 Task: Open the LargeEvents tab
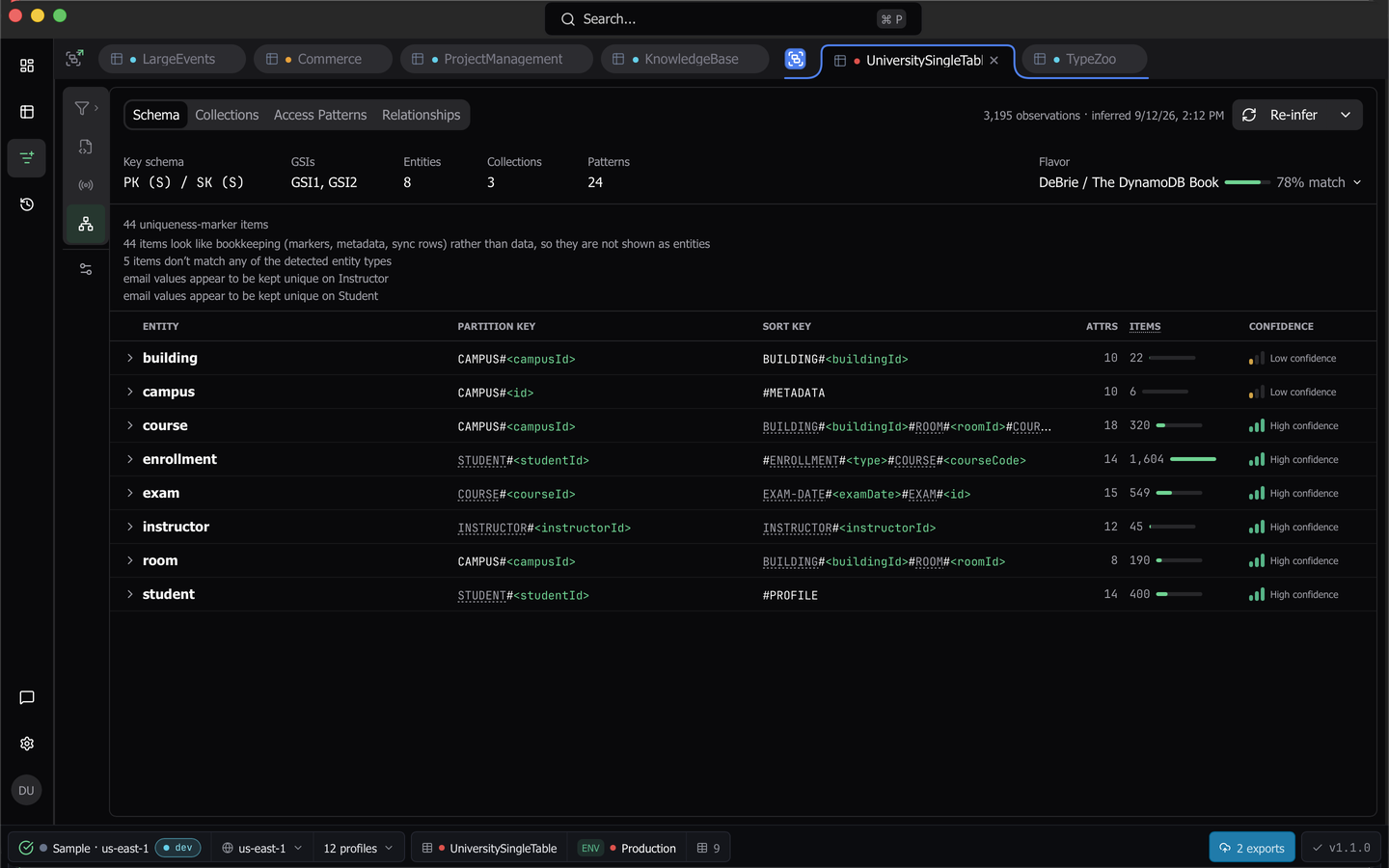click(172, 59)
